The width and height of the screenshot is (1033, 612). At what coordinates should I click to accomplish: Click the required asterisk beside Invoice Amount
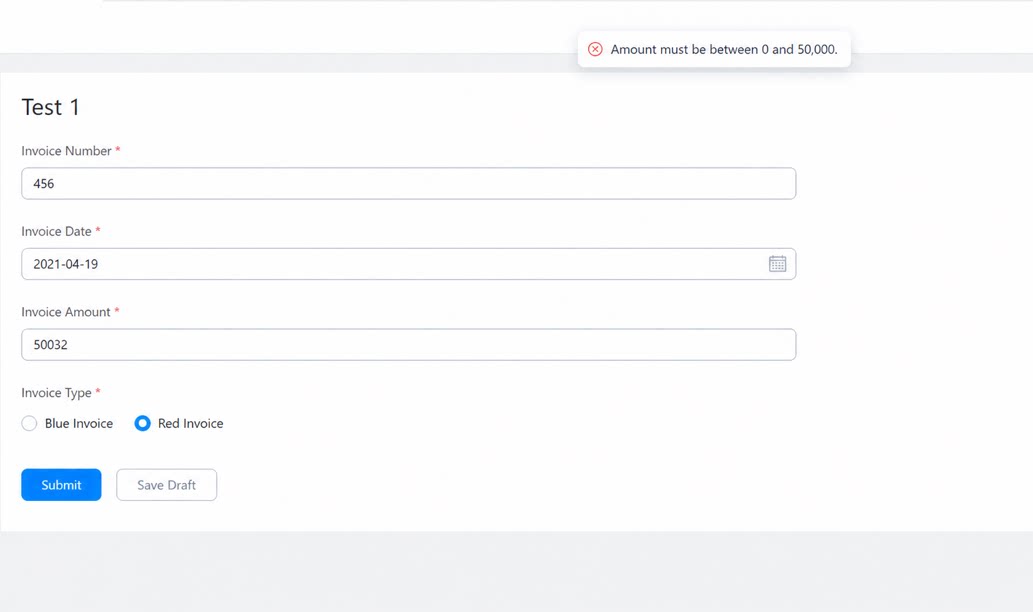click(x=117, y=310)
